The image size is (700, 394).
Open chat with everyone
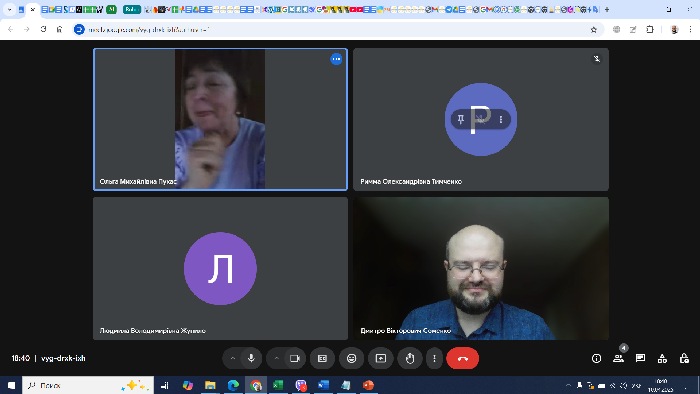pyautogui.click(x=640, y=358)
